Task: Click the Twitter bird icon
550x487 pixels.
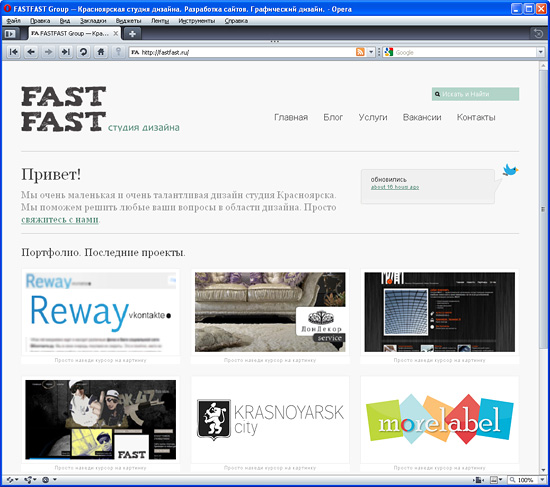Action: click(x=510, y=170)
